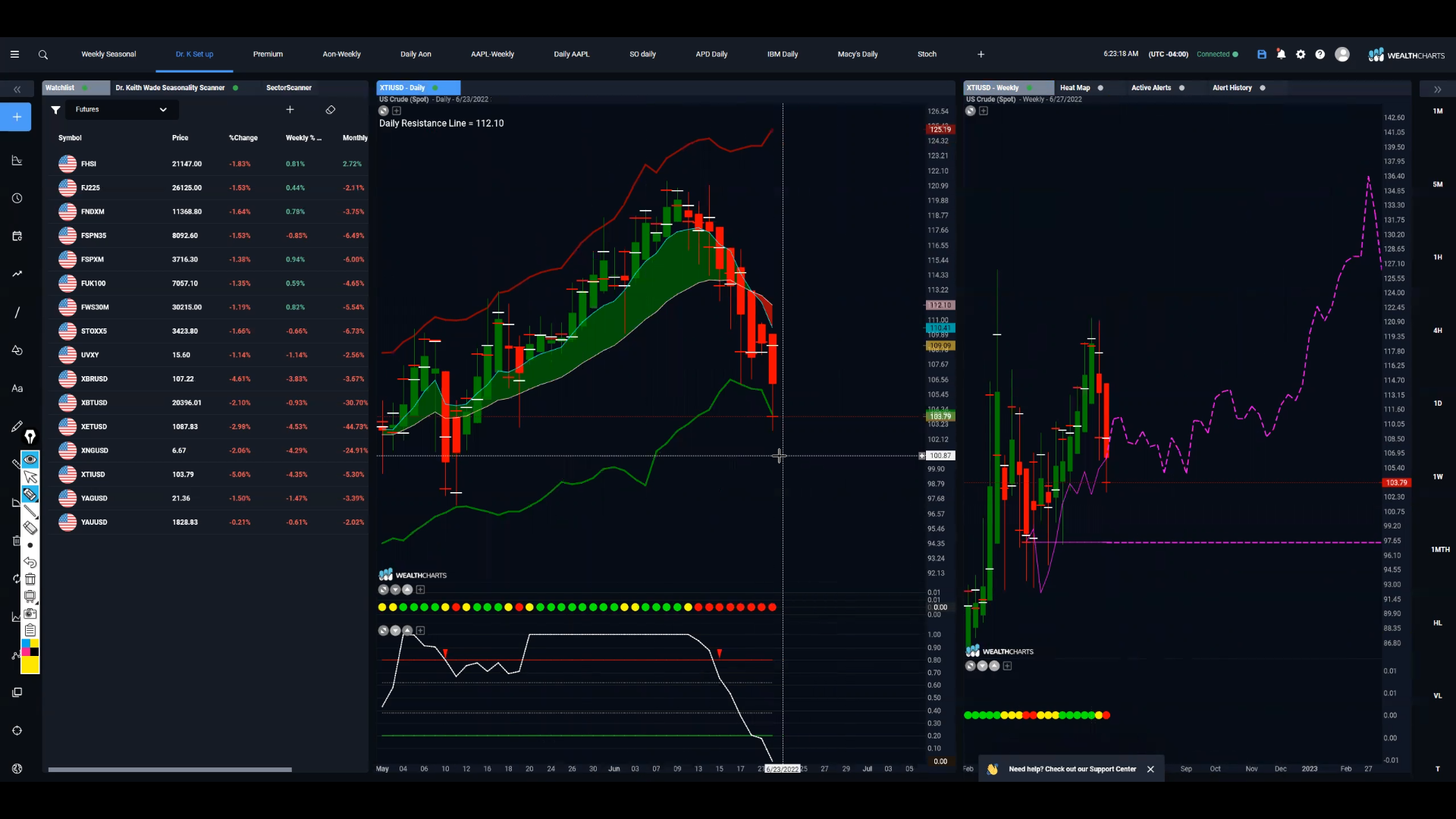Open the hamburger main menu
Screen dimensions: 1456x819
click(14, 55)
